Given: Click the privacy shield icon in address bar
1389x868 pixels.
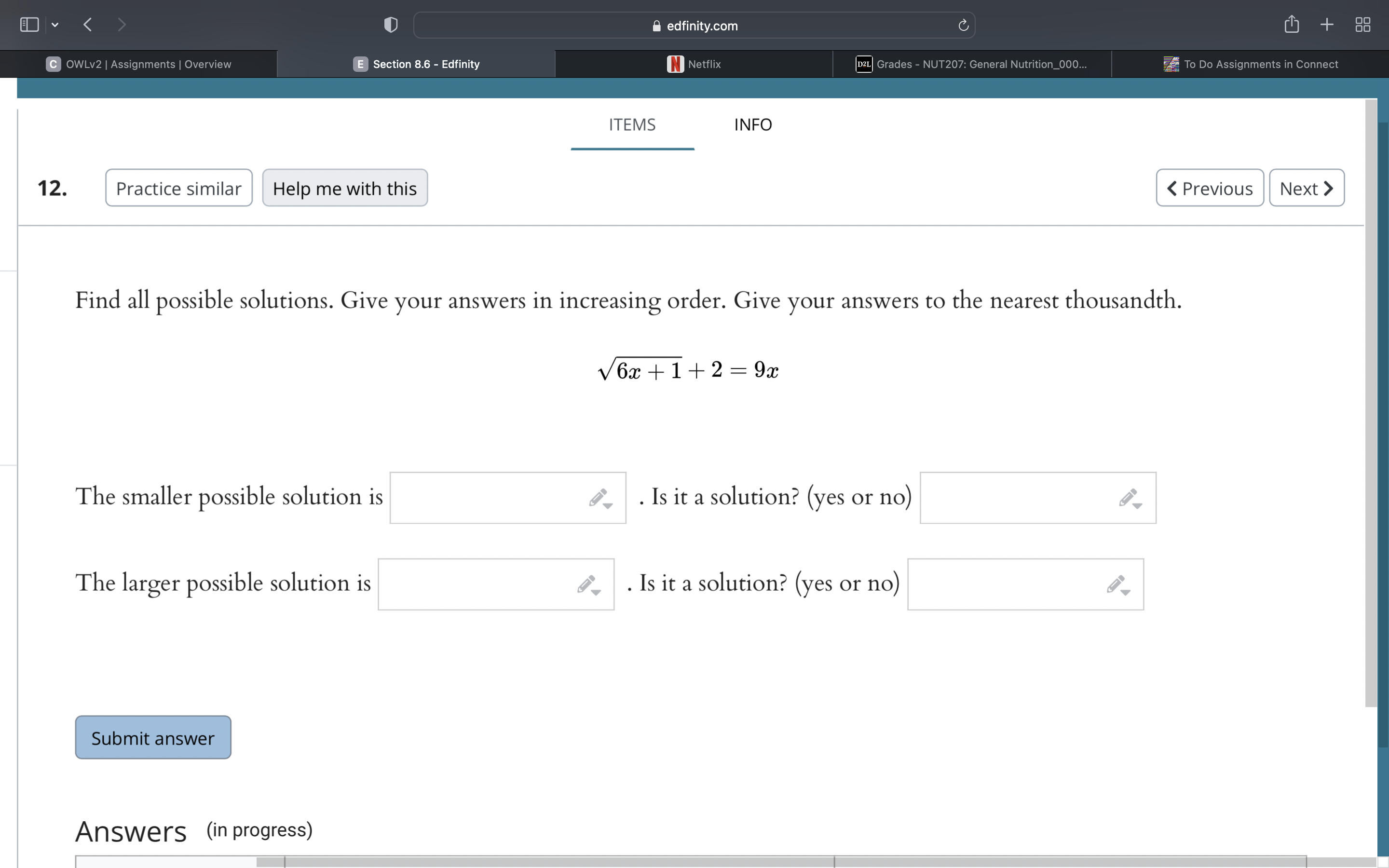Looking at the screenshot, I should pyautogui.click(x=390, y=24).
